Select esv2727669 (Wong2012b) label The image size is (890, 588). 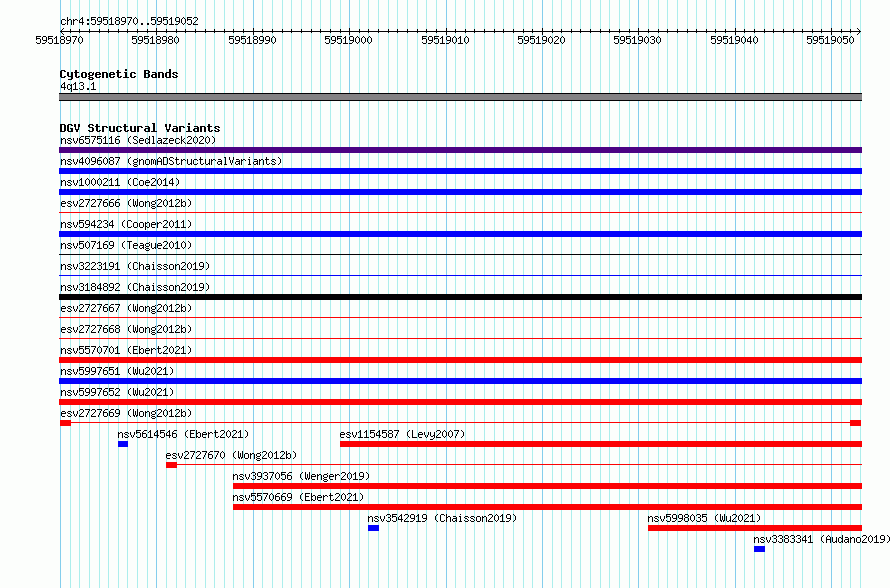(x=126, y=413)
